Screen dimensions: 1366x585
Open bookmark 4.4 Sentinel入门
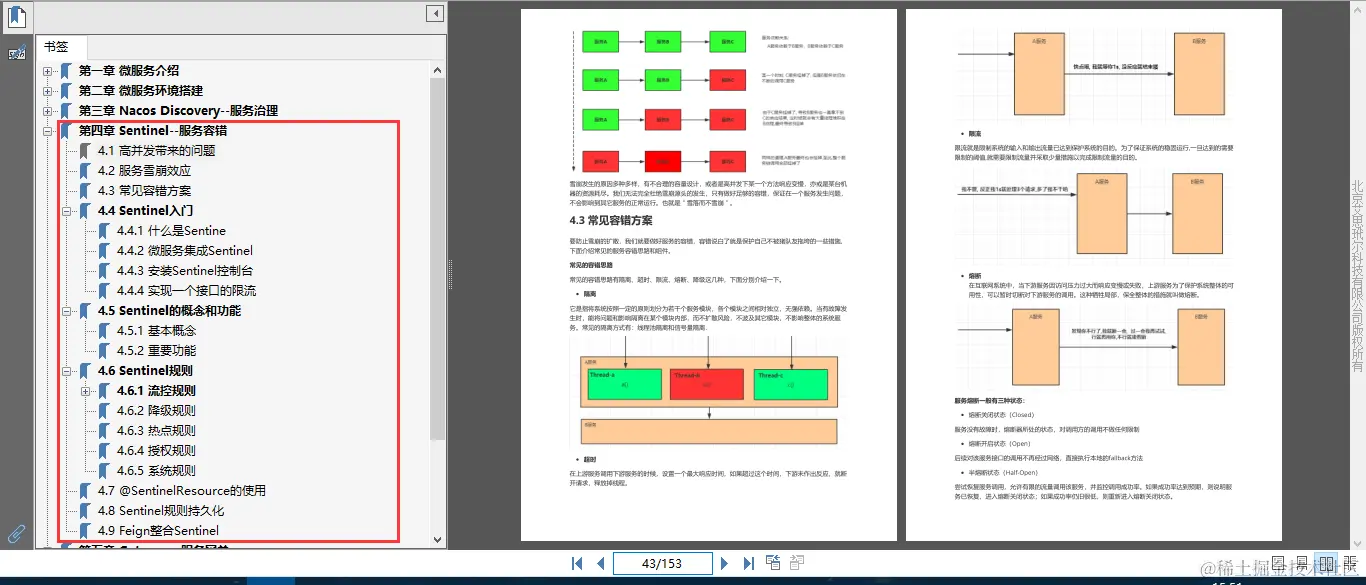(x=145, y=211)
